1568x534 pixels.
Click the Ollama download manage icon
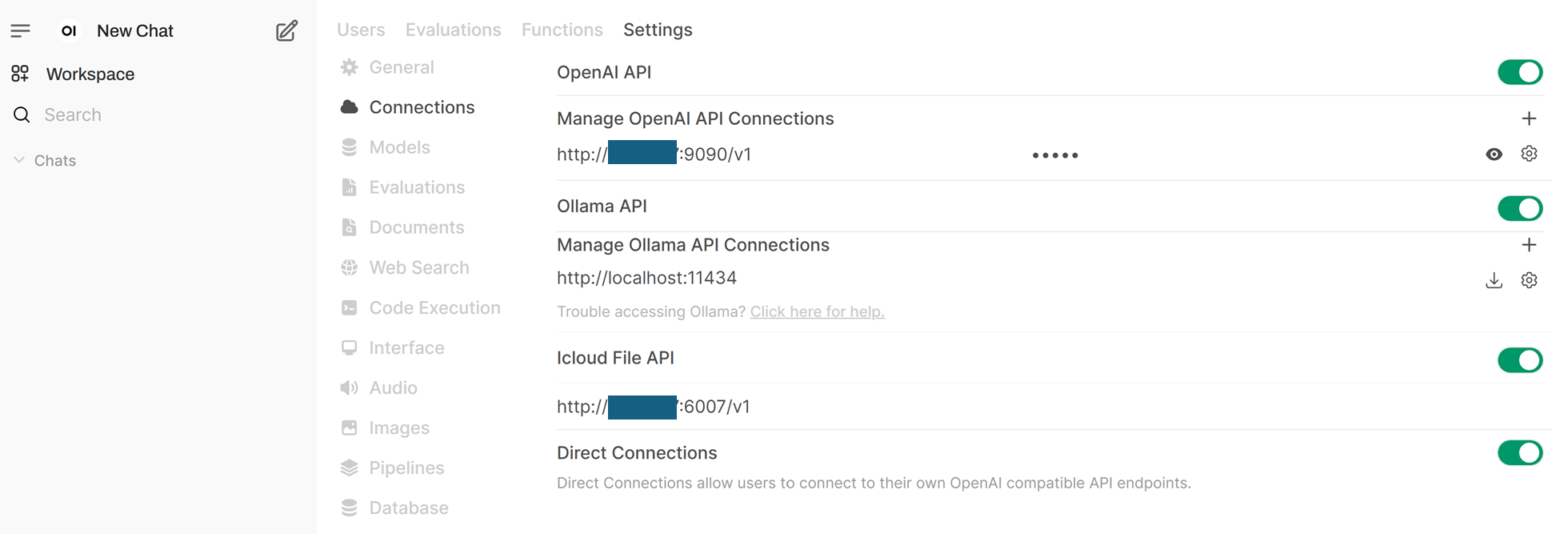[x=1493, y=280]
